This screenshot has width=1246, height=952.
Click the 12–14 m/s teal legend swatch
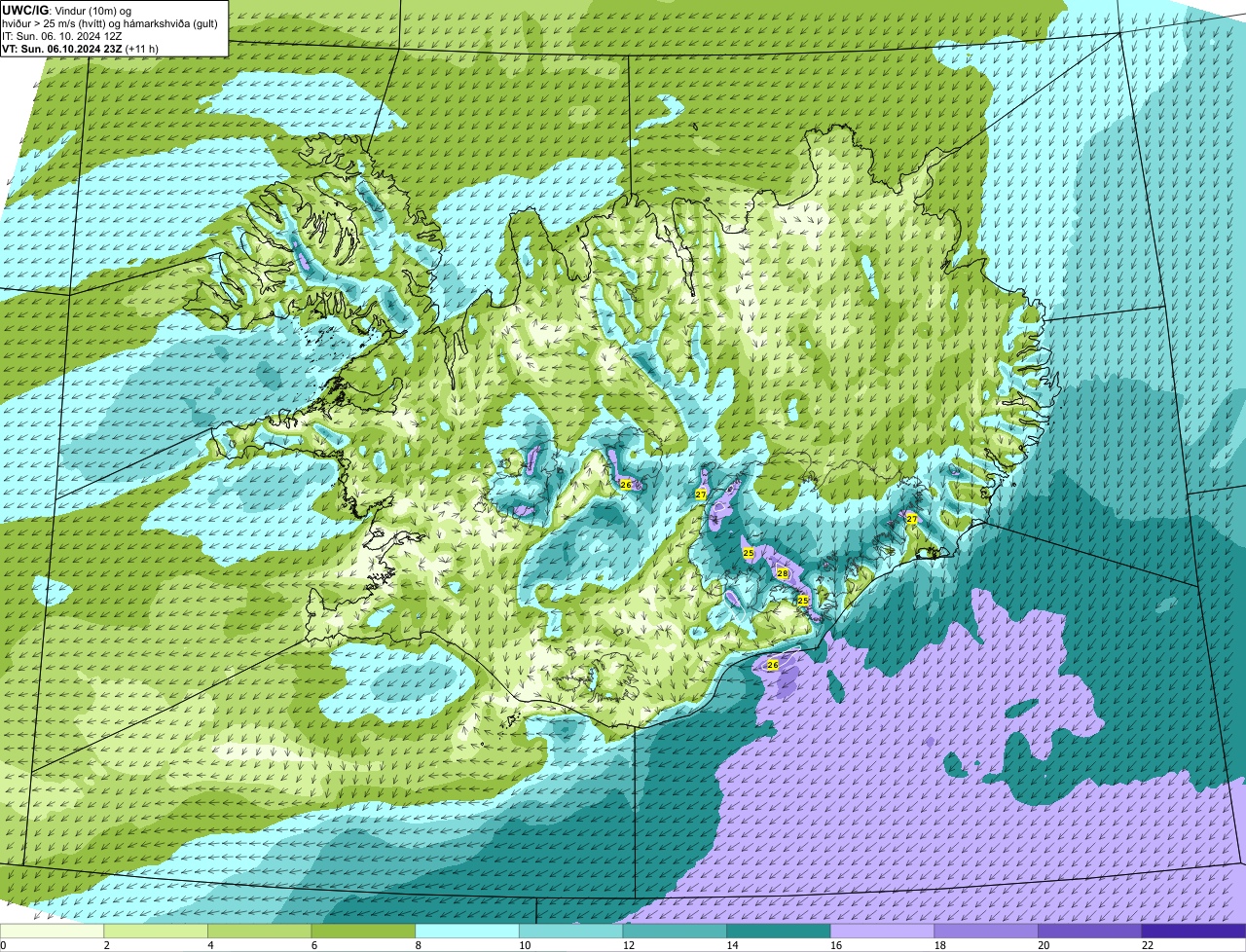(675, 931)
